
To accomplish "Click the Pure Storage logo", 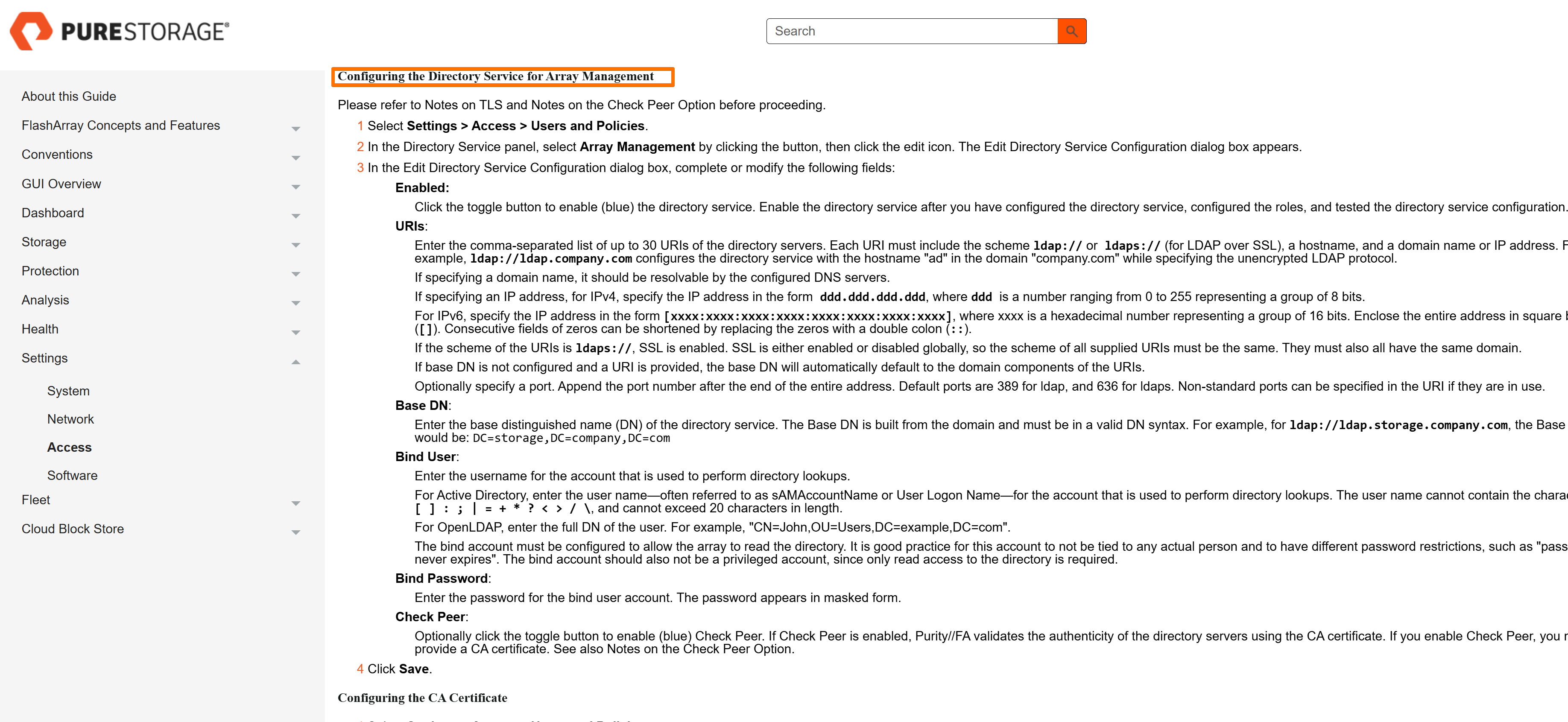I will pyautogui.click(x=120, y=31).
